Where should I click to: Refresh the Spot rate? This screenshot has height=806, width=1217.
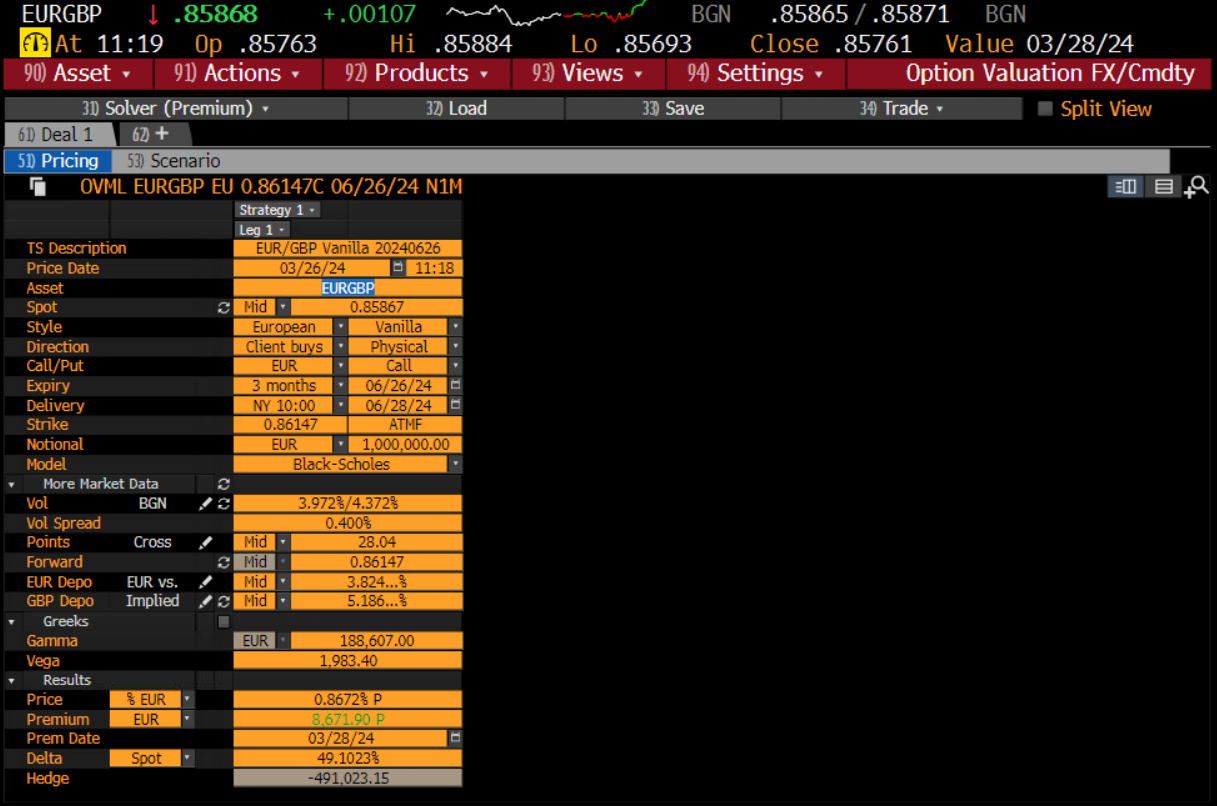224,308
